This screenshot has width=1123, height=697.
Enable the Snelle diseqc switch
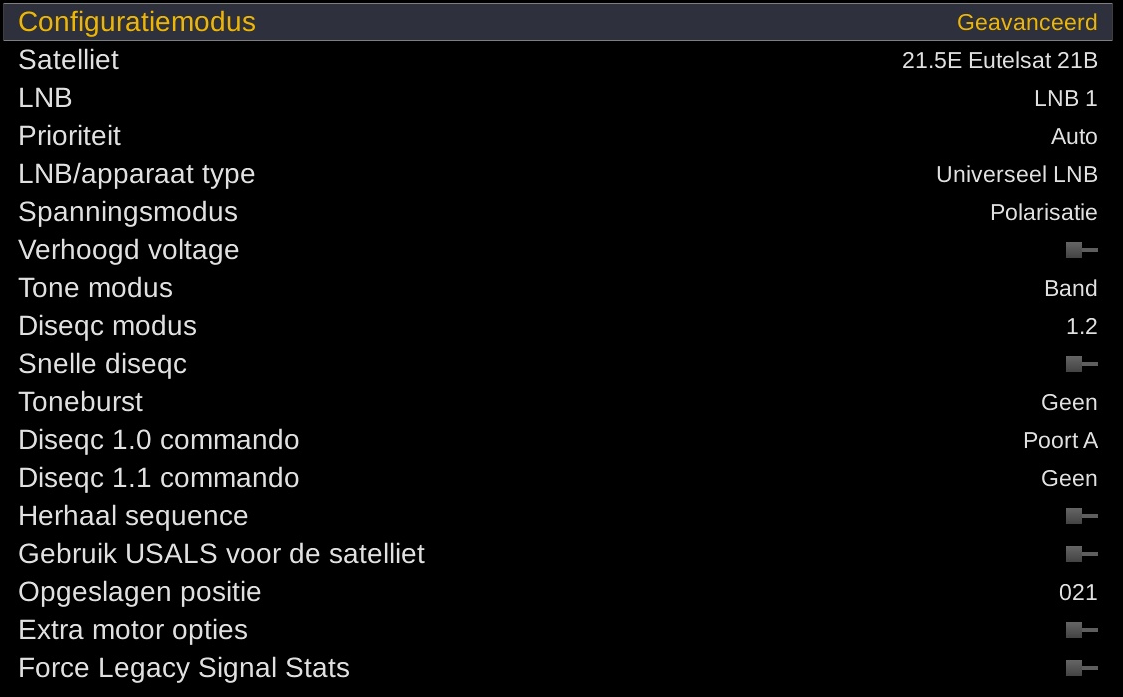[x=1081, y=364]
